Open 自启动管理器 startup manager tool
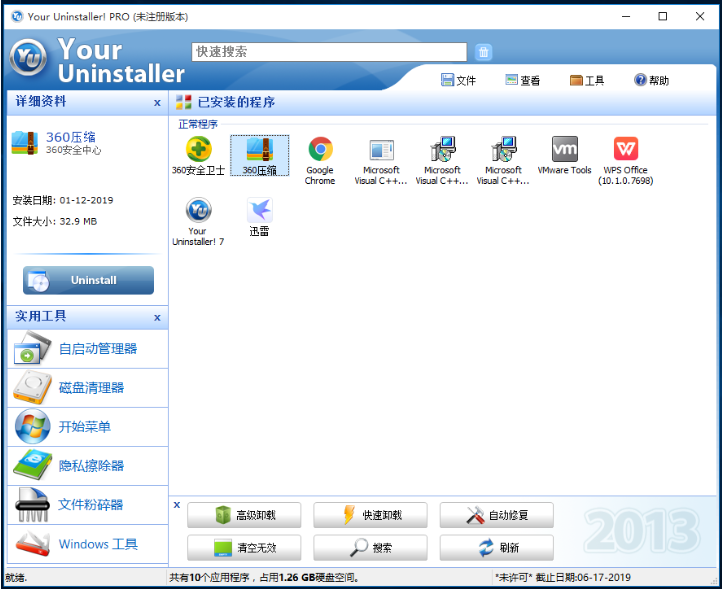722x589 pixels. coord(87,349)
